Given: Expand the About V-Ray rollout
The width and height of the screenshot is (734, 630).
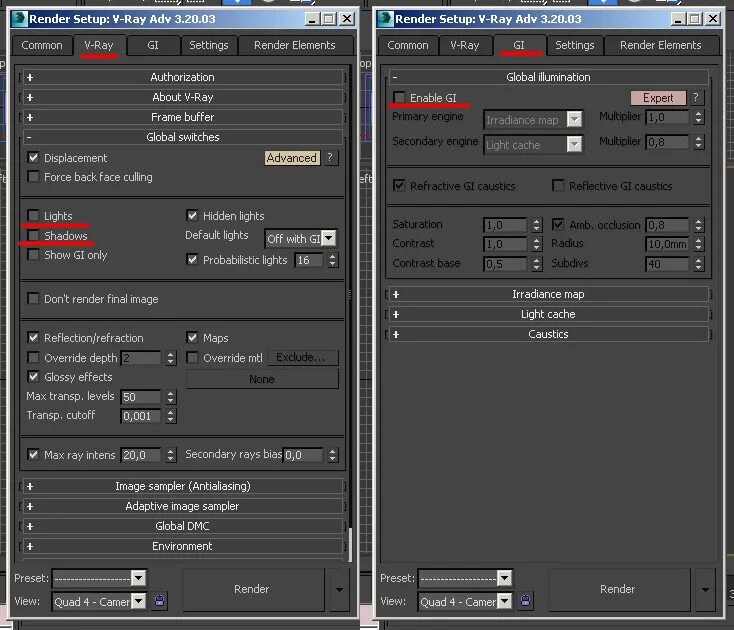Looking at the screenshot, I should pyautogui.click(x=183, y=97).
